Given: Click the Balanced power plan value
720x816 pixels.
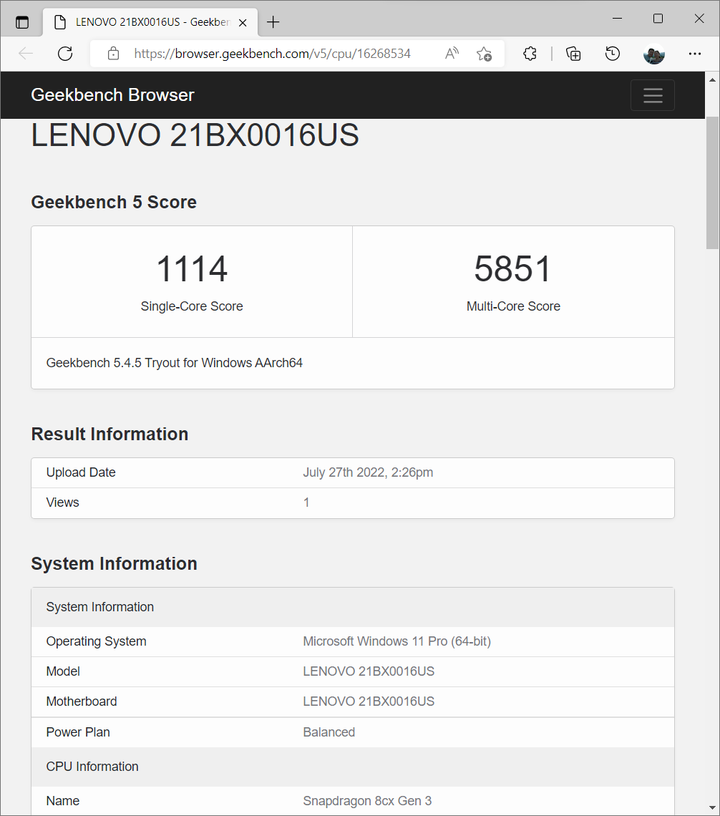Looking at the screenshot, I should point(329,732).
